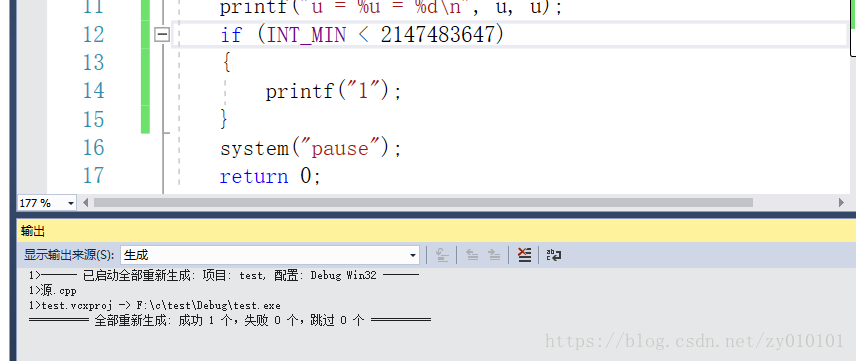This screenshot has height=361, width=856.
Task: Click the Find Message in Code icon
Action: click(442, 255)
